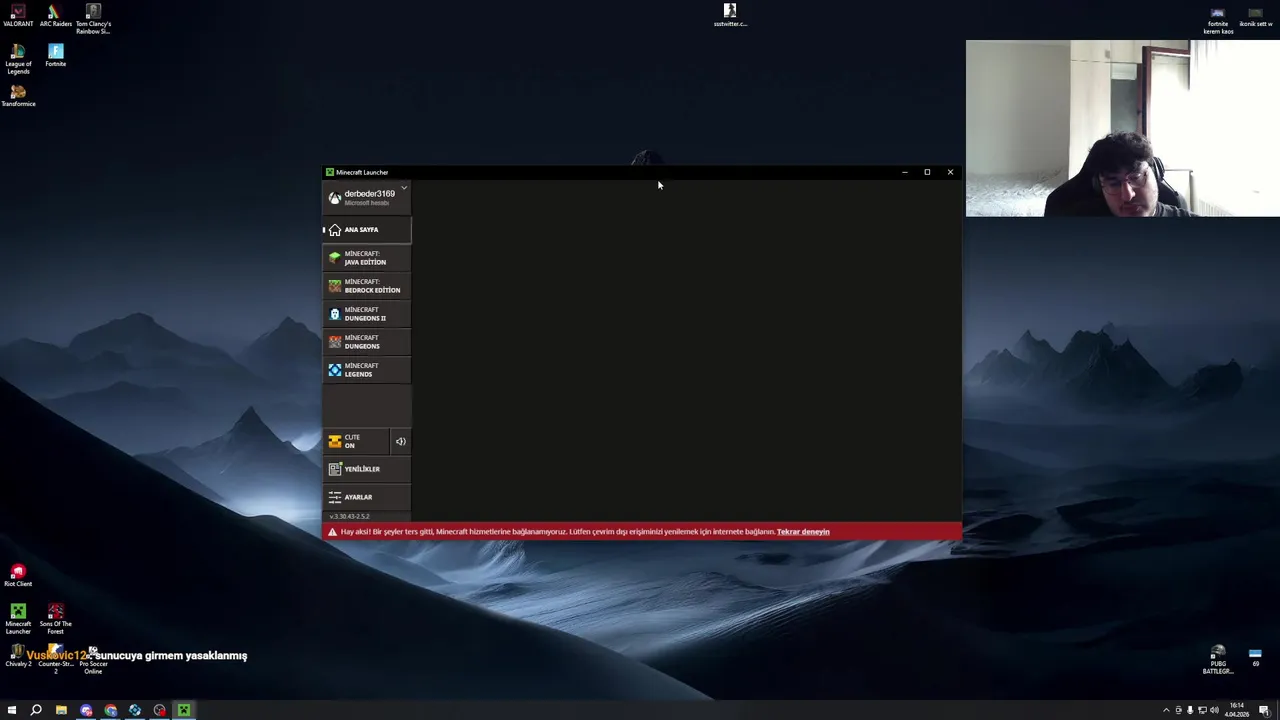This screenshot has height=720, width=1280.
Task: Minimize the Minecraft Launcher window
Action: click(x=904, y=172)
